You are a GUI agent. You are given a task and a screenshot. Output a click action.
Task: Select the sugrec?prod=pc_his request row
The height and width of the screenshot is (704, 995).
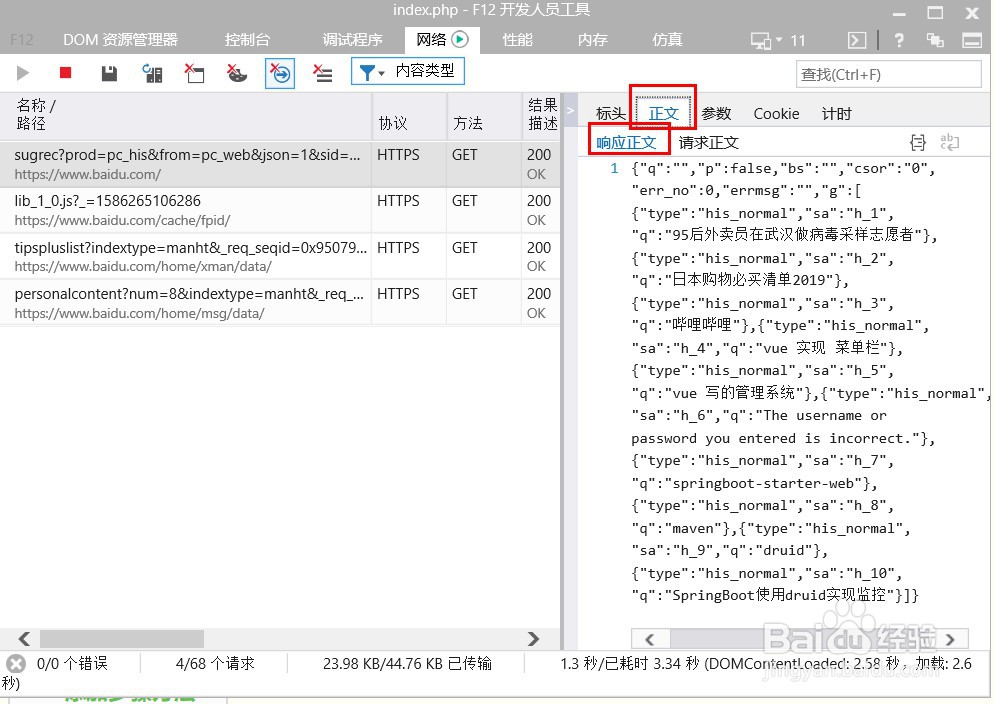[280, 164]
